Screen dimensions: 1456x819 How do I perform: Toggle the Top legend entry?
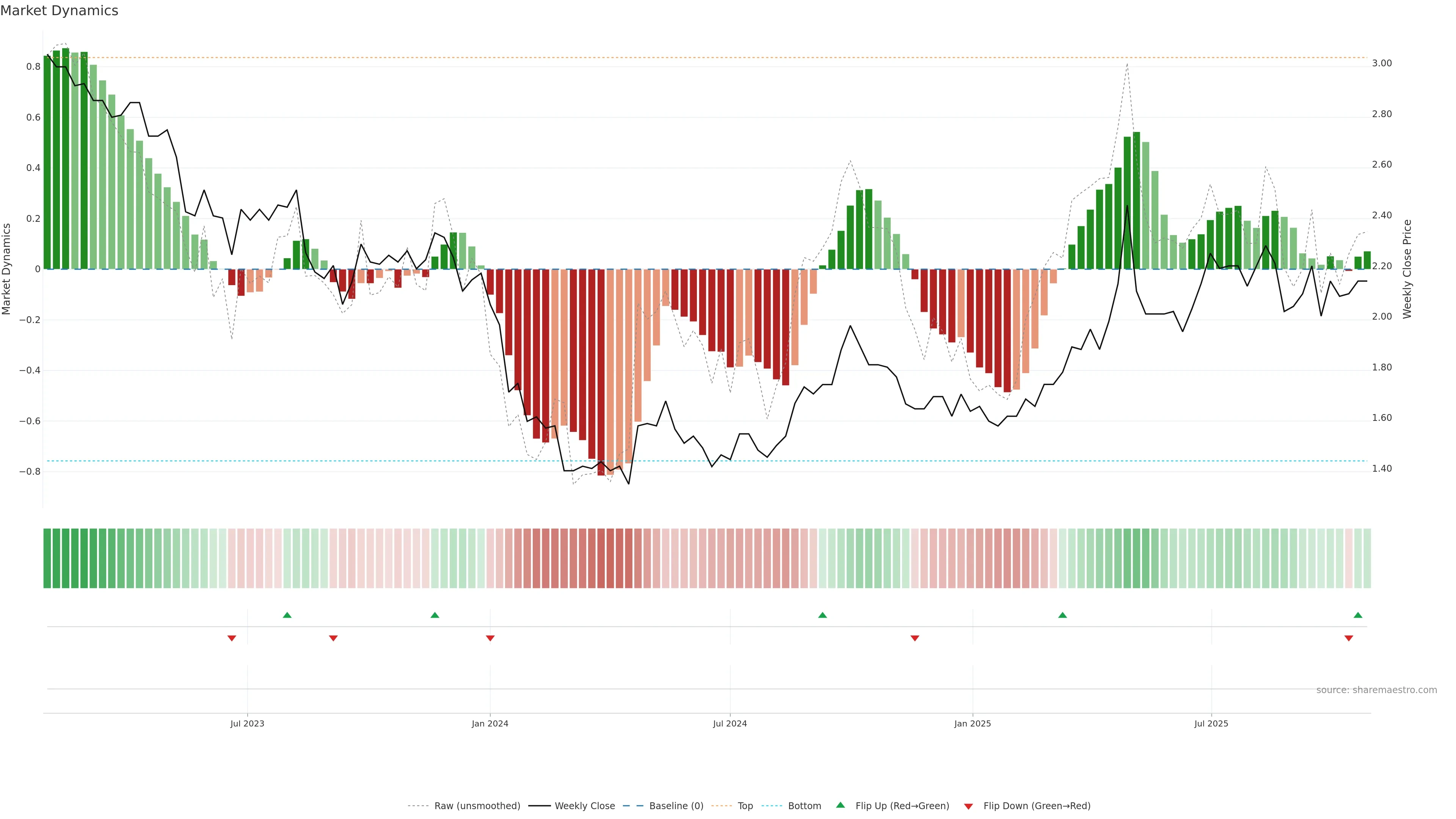pyautogui.click(x=745, y=805)
